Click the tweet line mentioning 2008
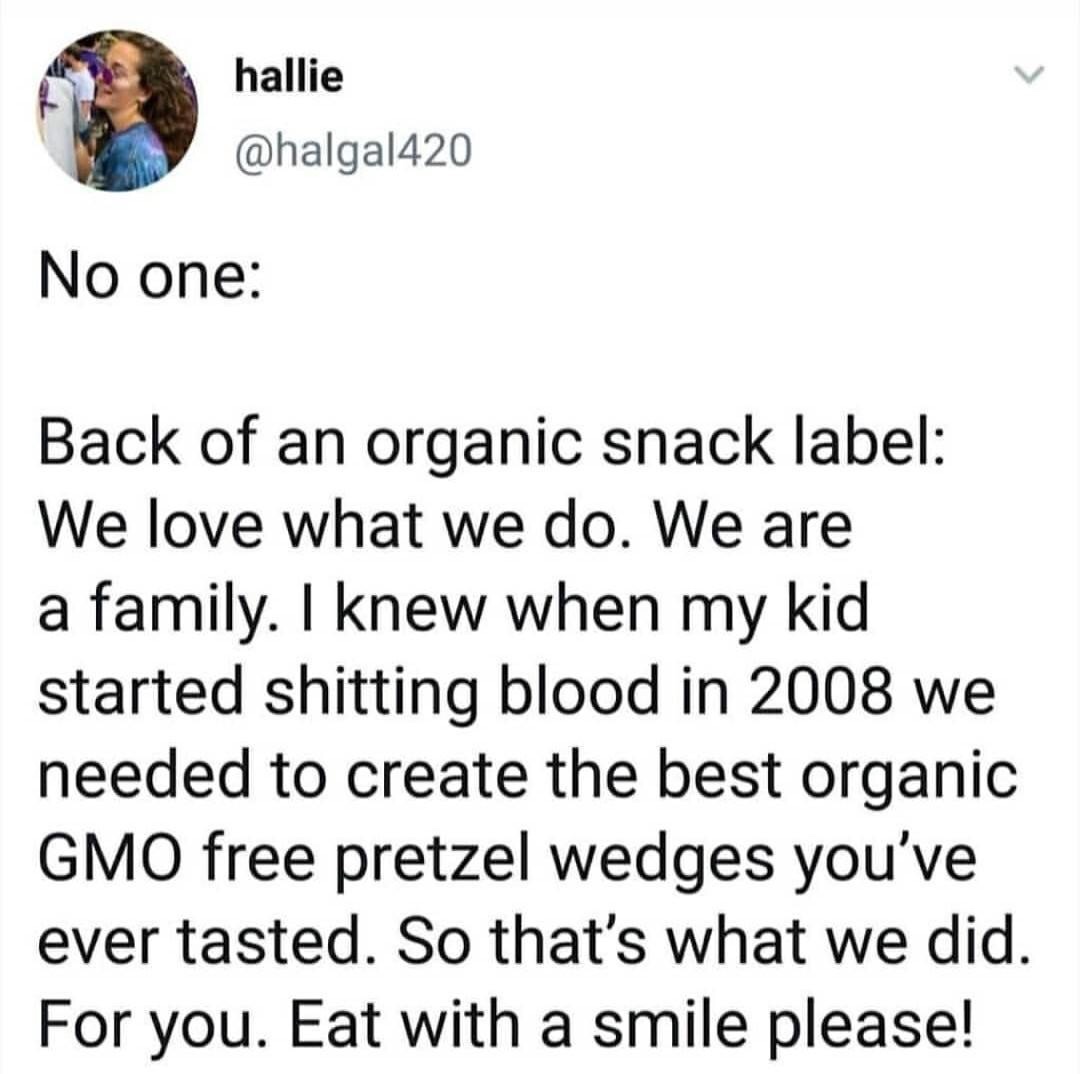The image size is (1080, 1074). tap(516, 689)
